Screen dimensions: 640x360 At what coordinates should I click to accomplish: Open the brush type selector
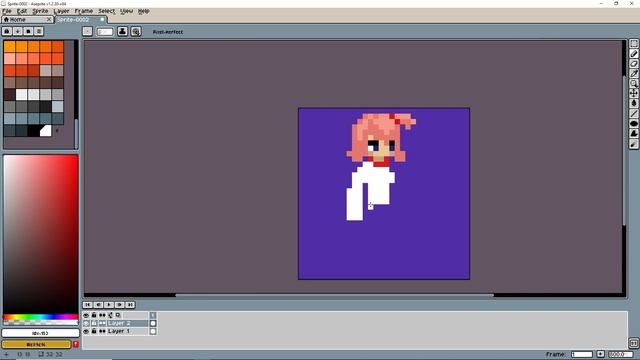pos(87,31)
